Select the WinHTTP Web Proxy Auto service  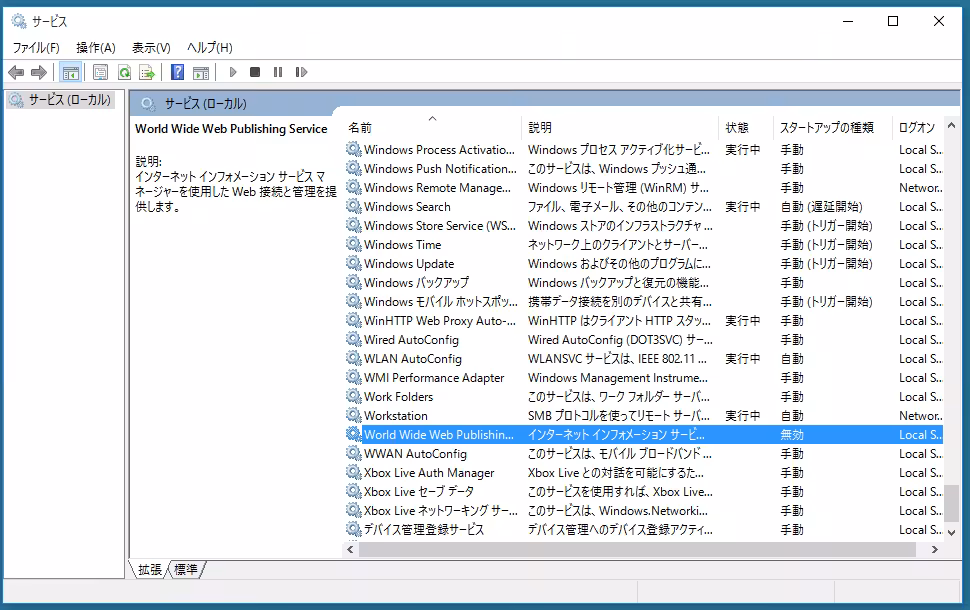tap(643, 320)
